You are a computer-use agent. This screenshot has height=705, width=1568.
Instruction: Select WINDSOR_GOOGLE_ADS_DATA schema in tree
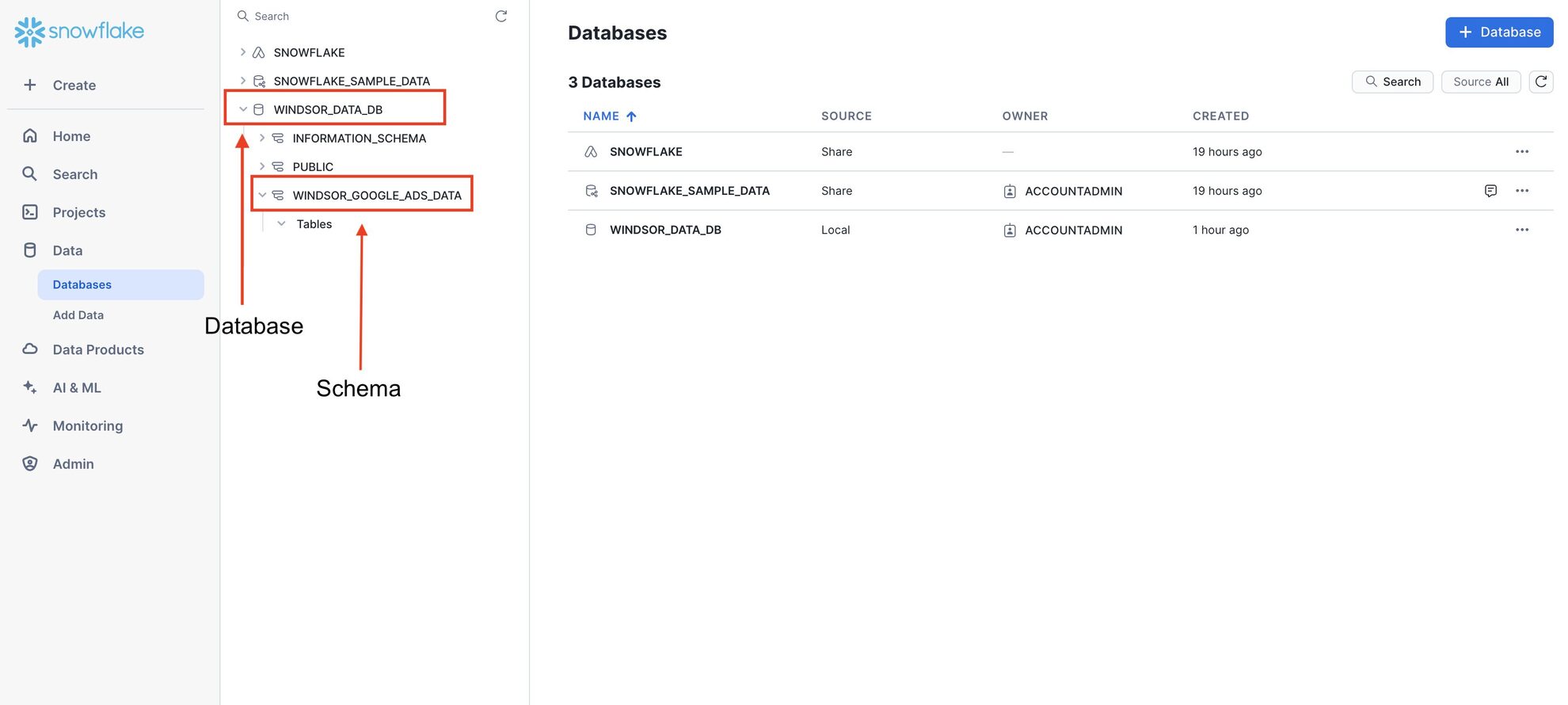[377, 195]
